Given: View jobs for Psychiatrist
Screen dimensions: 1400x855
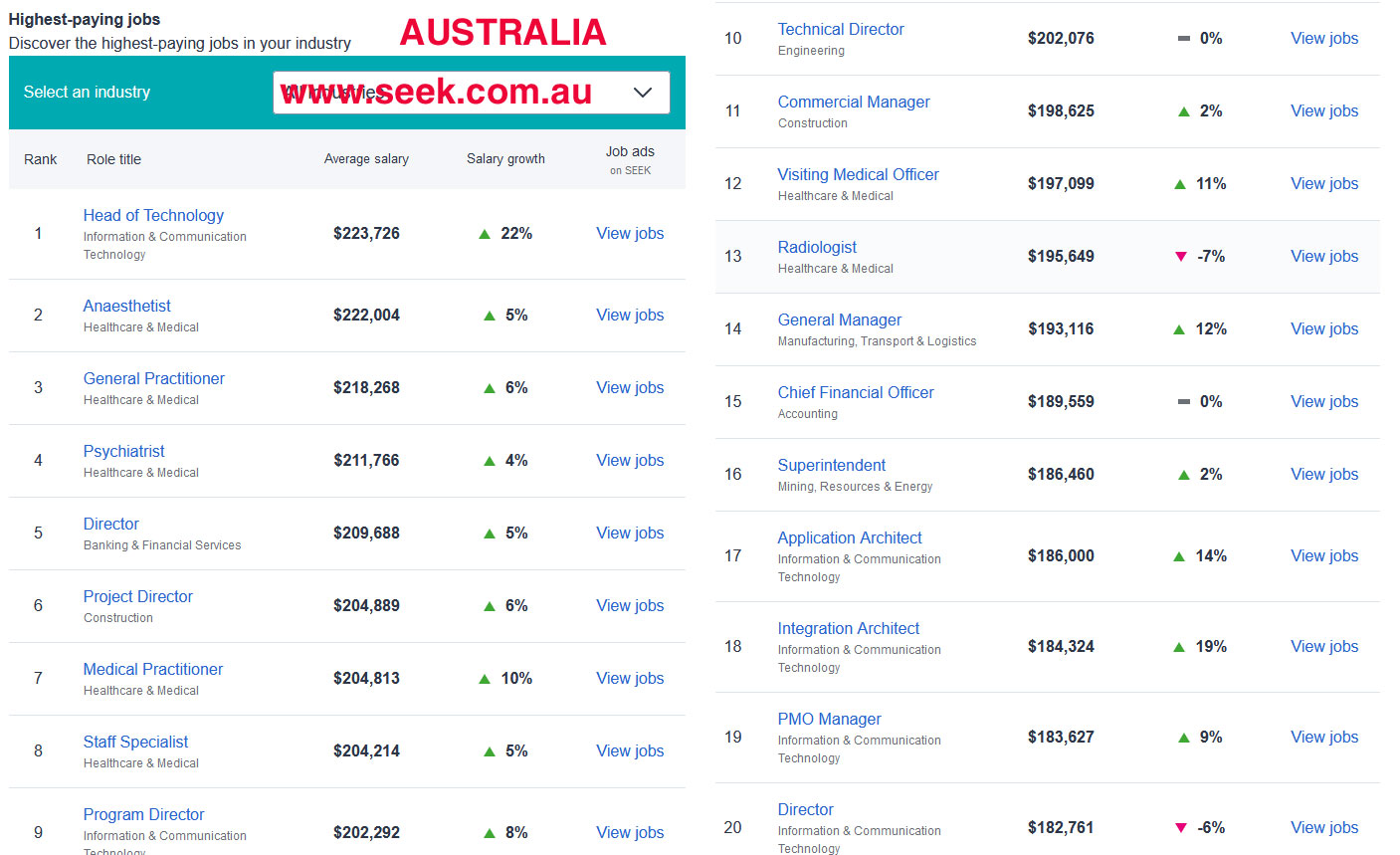Looking at the screenshot, I should coord(630,460).
